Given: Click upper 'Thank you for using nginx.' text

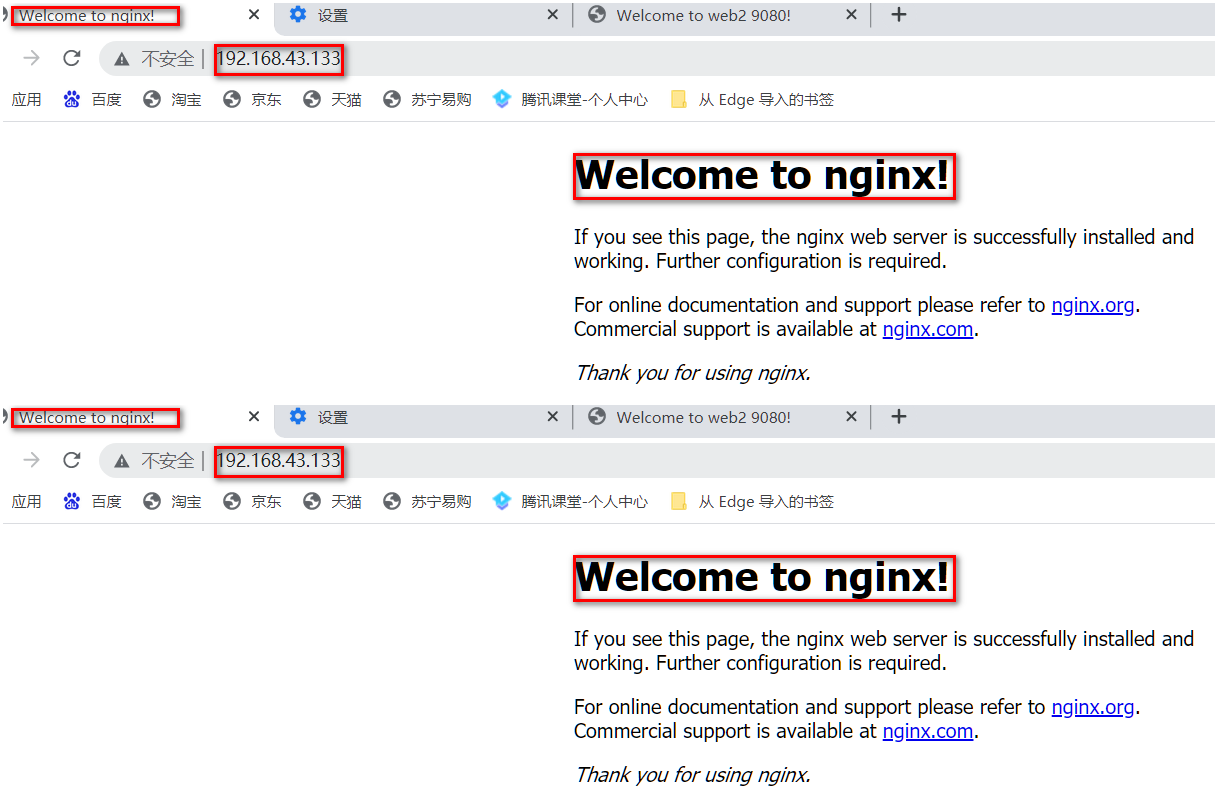Looking at the screenshot, I should pyautogui.click(x=692, y=373).
